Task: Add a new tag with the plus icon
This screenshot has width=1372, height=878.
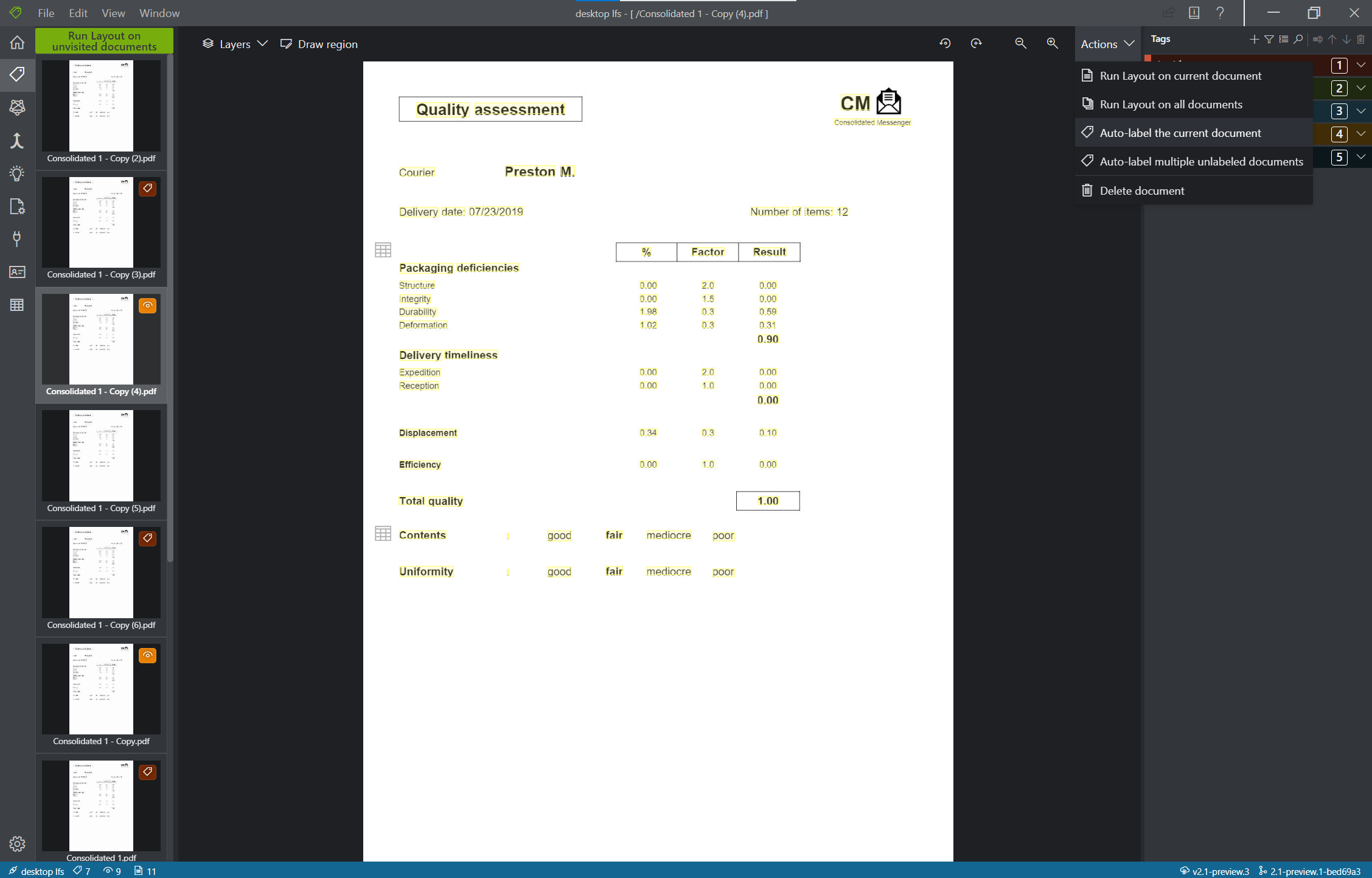Action: tap(1254, 39)
